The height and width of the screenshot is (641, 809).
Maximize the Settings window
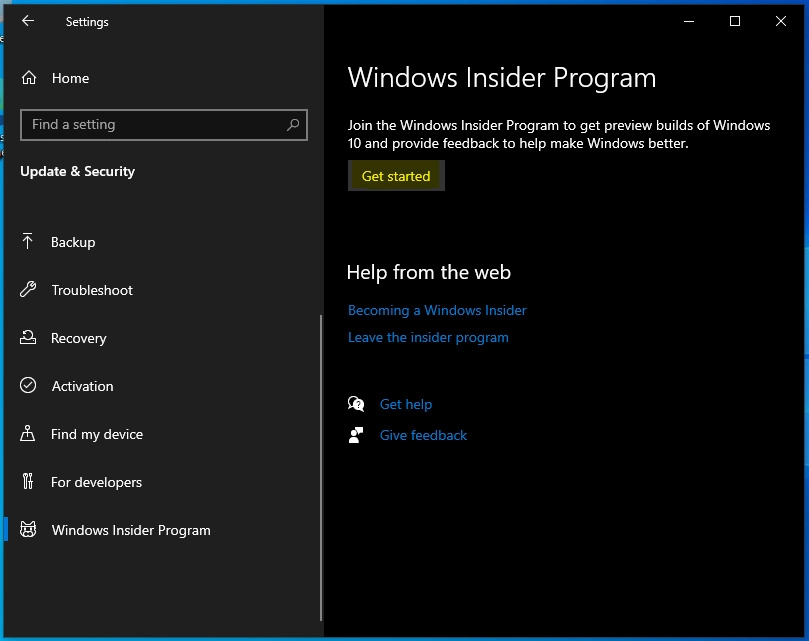(735, 21)
